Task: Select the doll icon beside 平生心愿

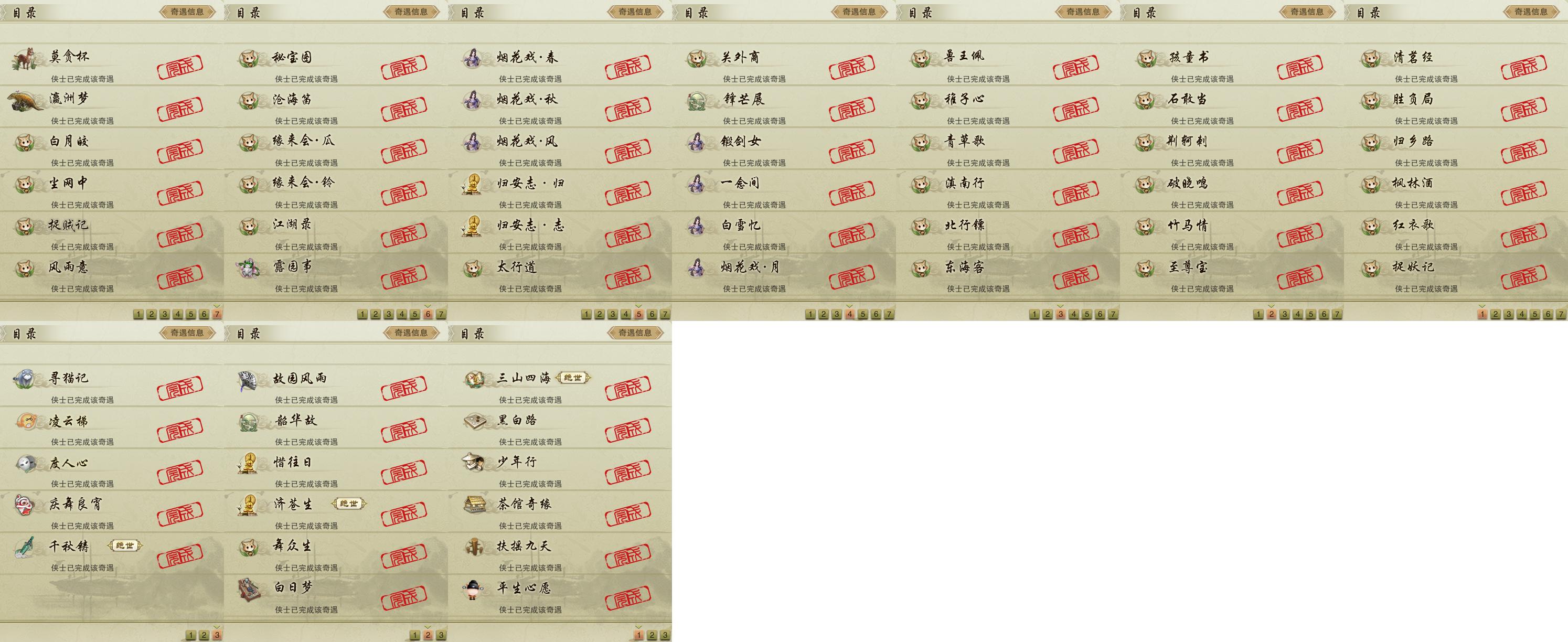Action: click(474, 588)
